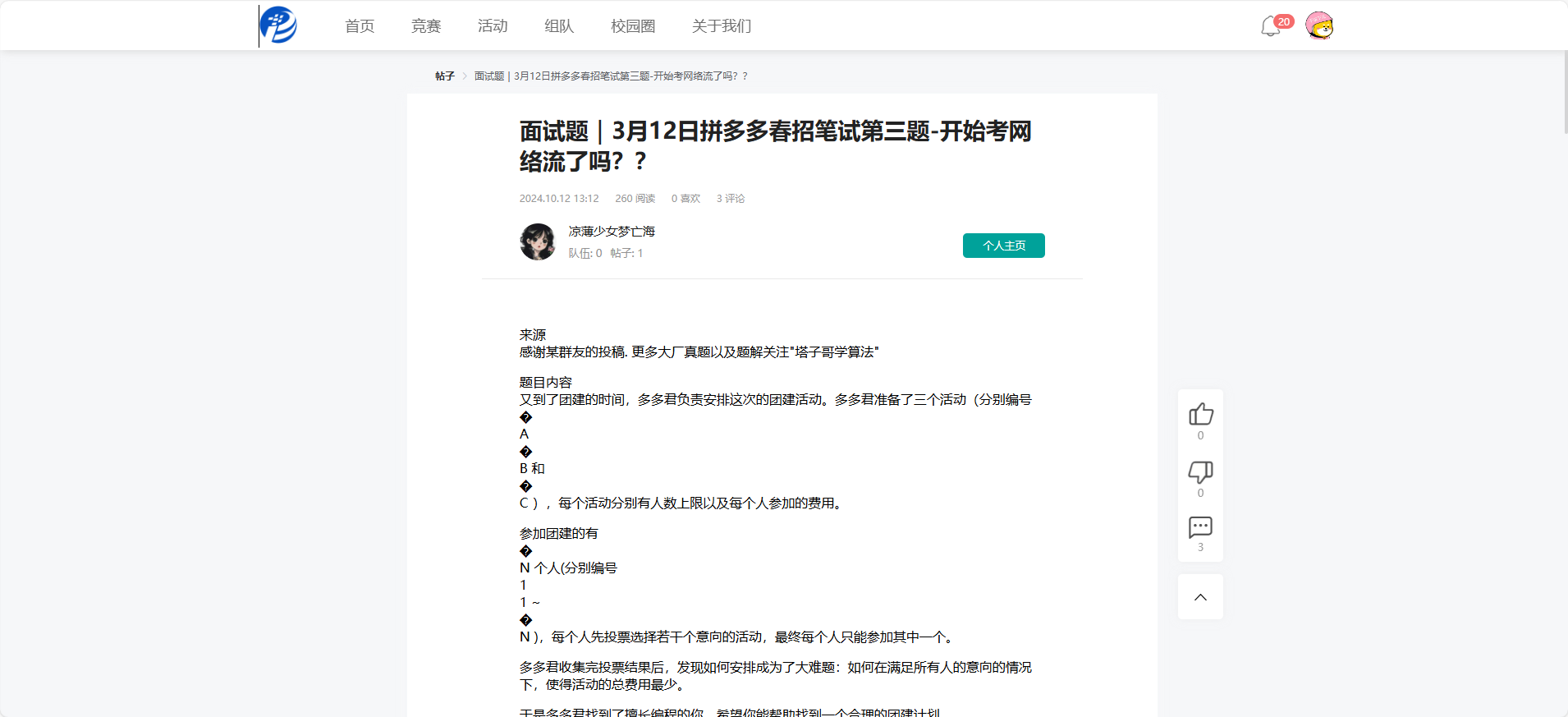Open the comments bubble icon
Image resolution: width=1568 pixels, height=717 pixels.
tap(1200, 527)
